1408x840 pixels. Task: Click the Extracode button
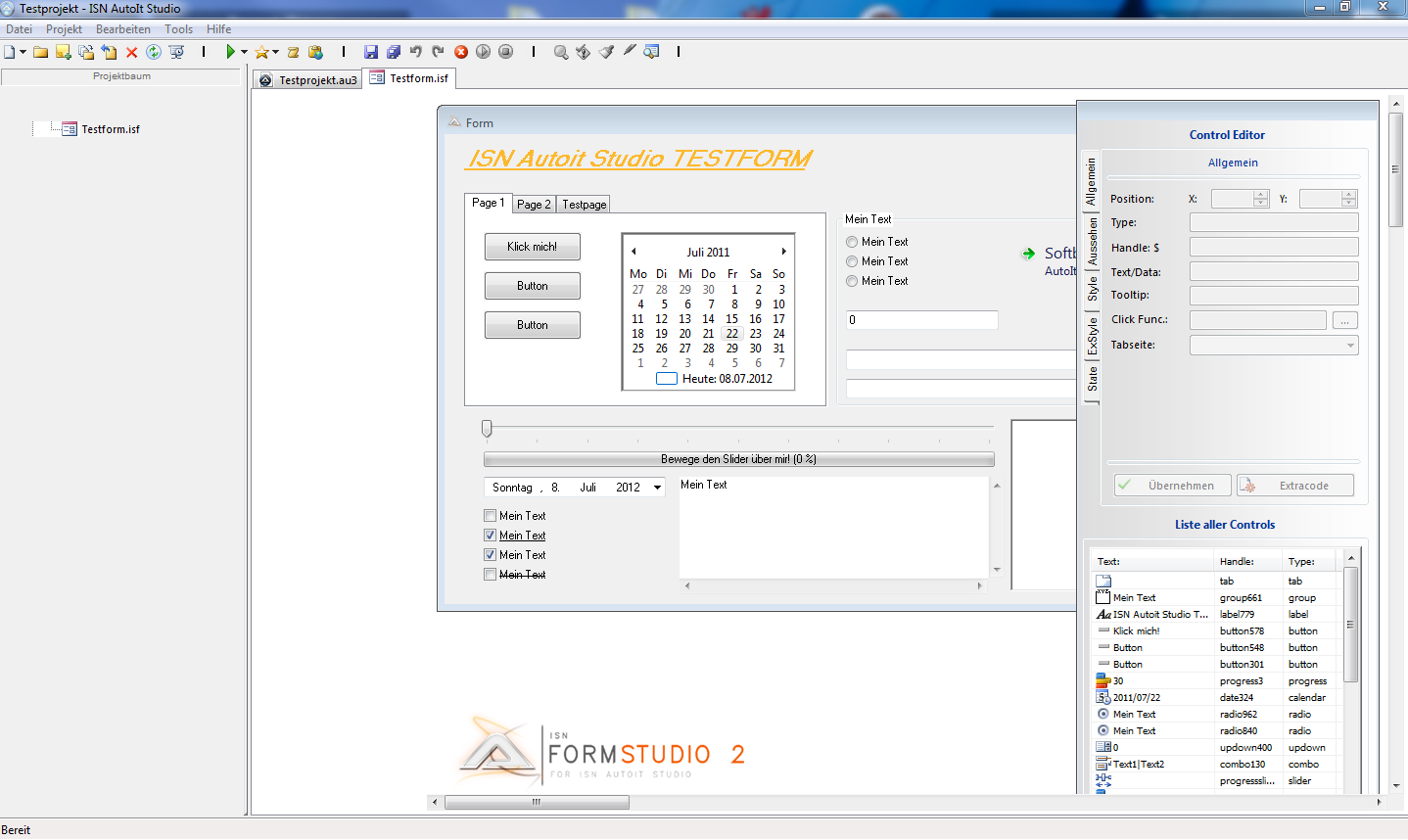1294,486
